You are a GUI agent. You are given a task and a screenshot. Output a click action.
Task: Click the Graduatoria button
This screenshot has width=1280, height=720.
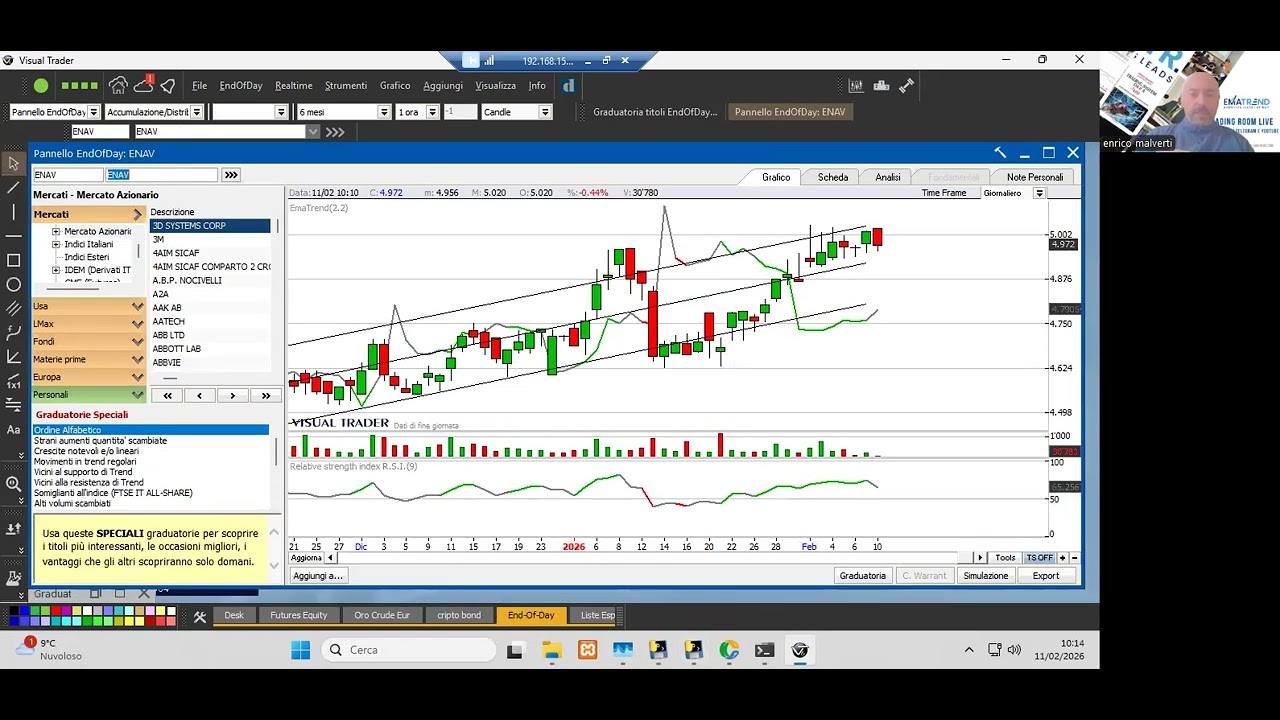pyautogui.click(x=863, y=576)
